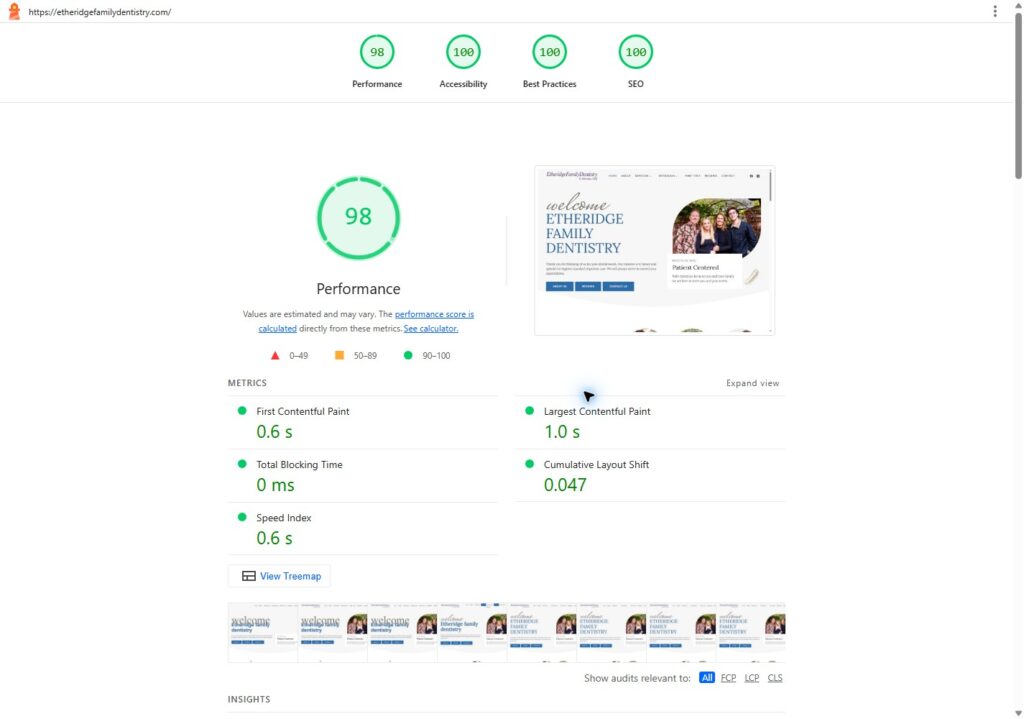Click the orange square 50–89 legend icon

[339, 355]
